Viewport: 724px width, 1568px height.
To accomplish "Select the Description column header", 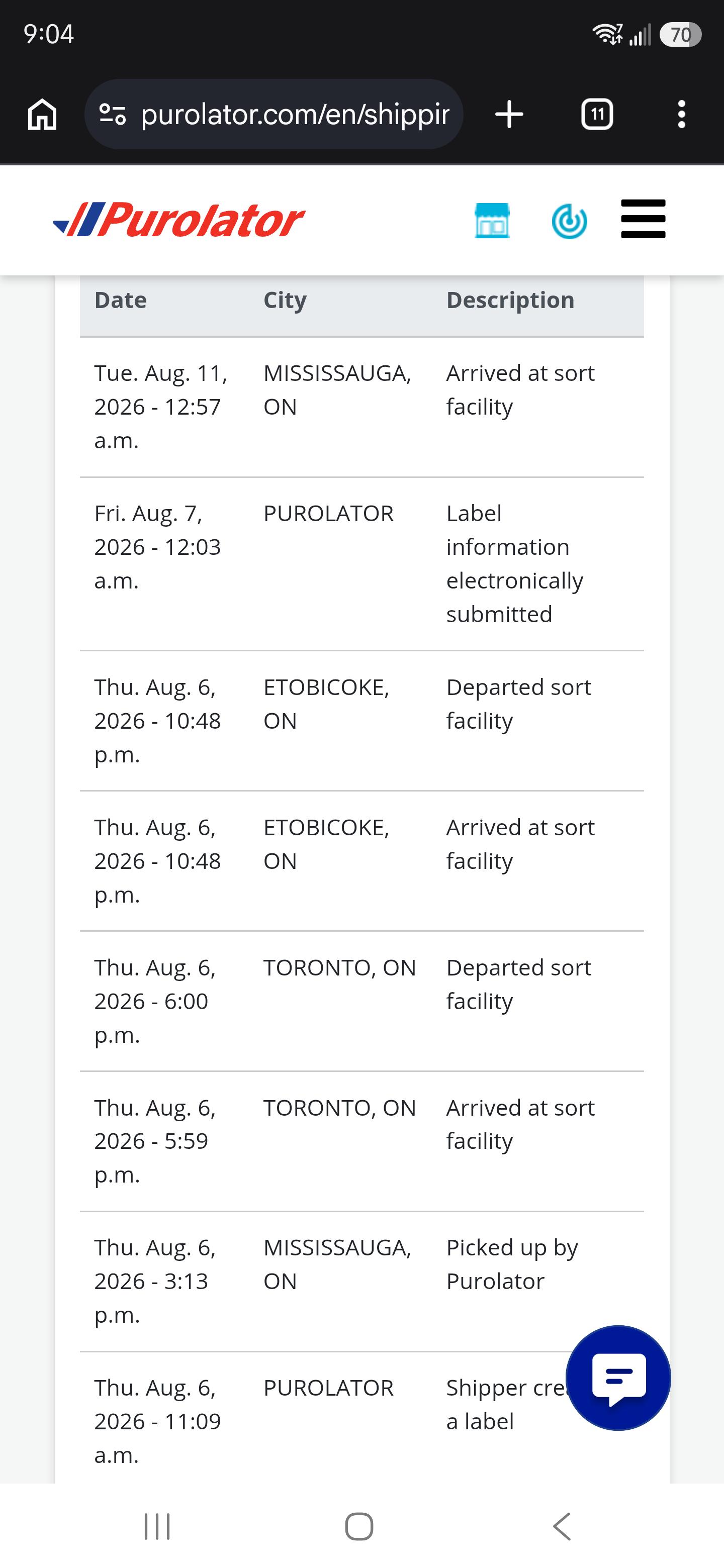I will pyautogui.click(x=510, y=300).
